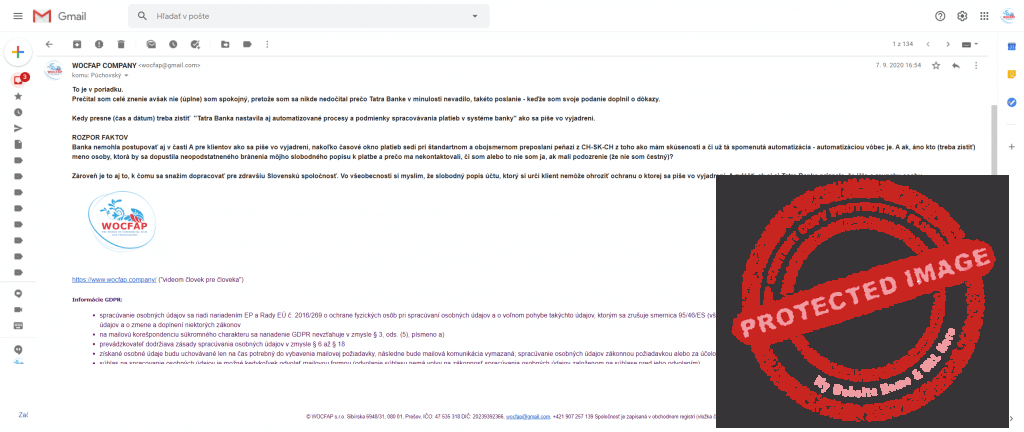
Task: Open Inbox with 3 unread badge
Action: pyautogui.click(x=19, y=80)
